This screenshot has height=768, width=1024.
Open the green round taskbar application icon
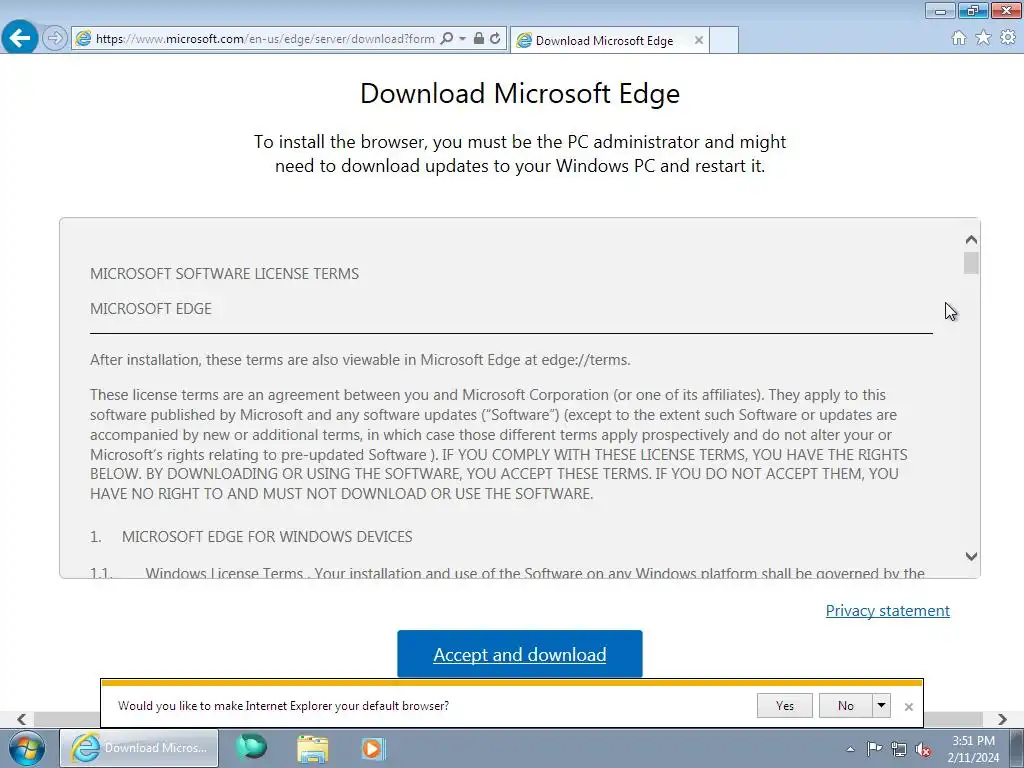pyautogui.click(x=251, y=748)
